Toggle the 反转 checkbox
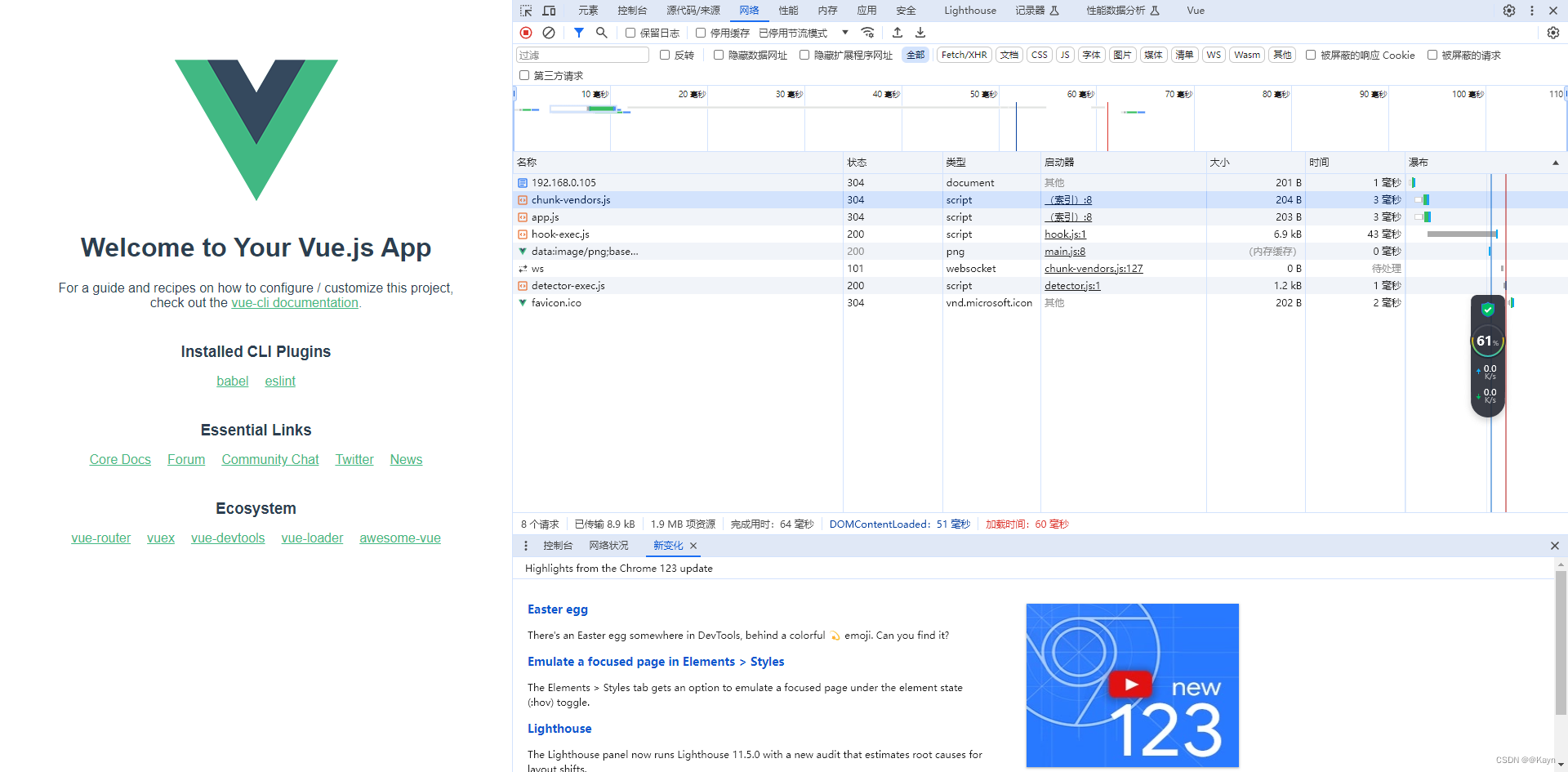Screen dimensions: 1568x772 point(665,55)
